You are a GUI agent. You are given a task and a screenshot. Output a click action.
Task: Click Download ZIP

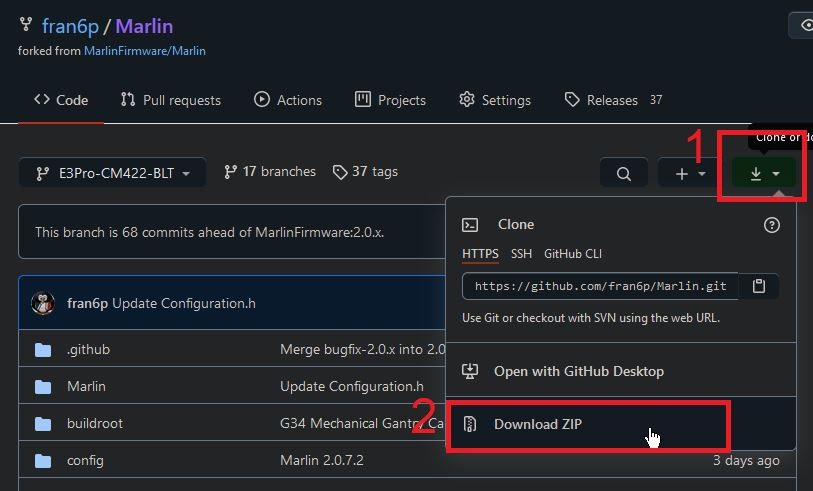[537, 424]
